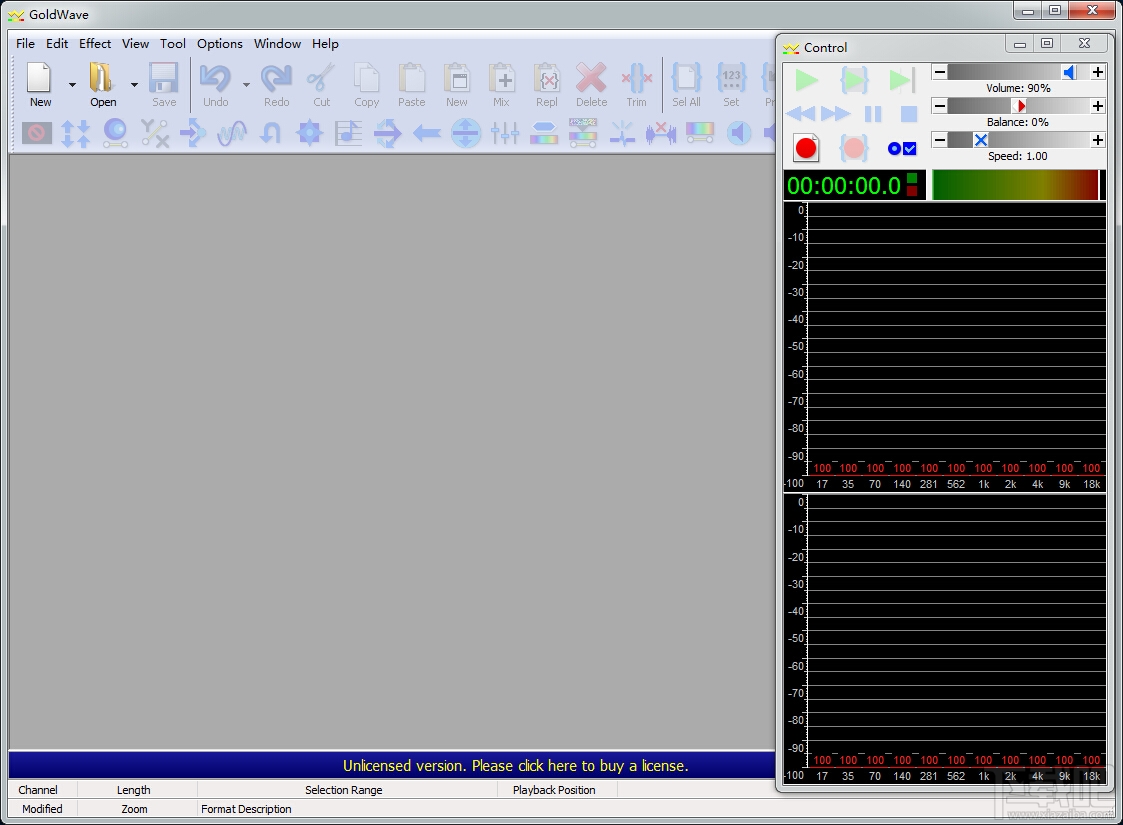This screenshot has width=1123, height=825.
Task: Expand the Undo history dropdown arrow
Action: [x=246, y=85]
